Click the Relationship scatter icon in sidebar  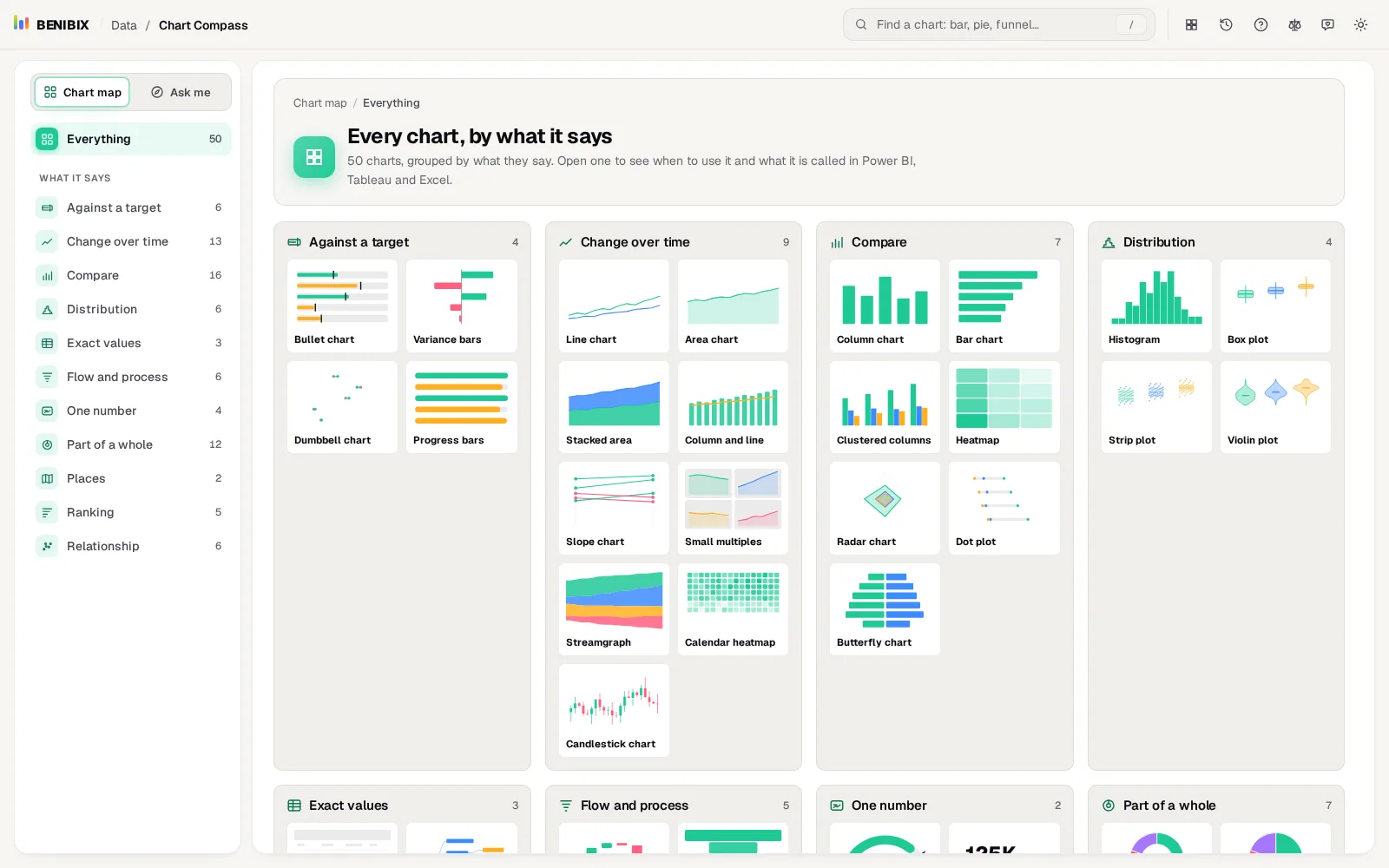[47, 546]
